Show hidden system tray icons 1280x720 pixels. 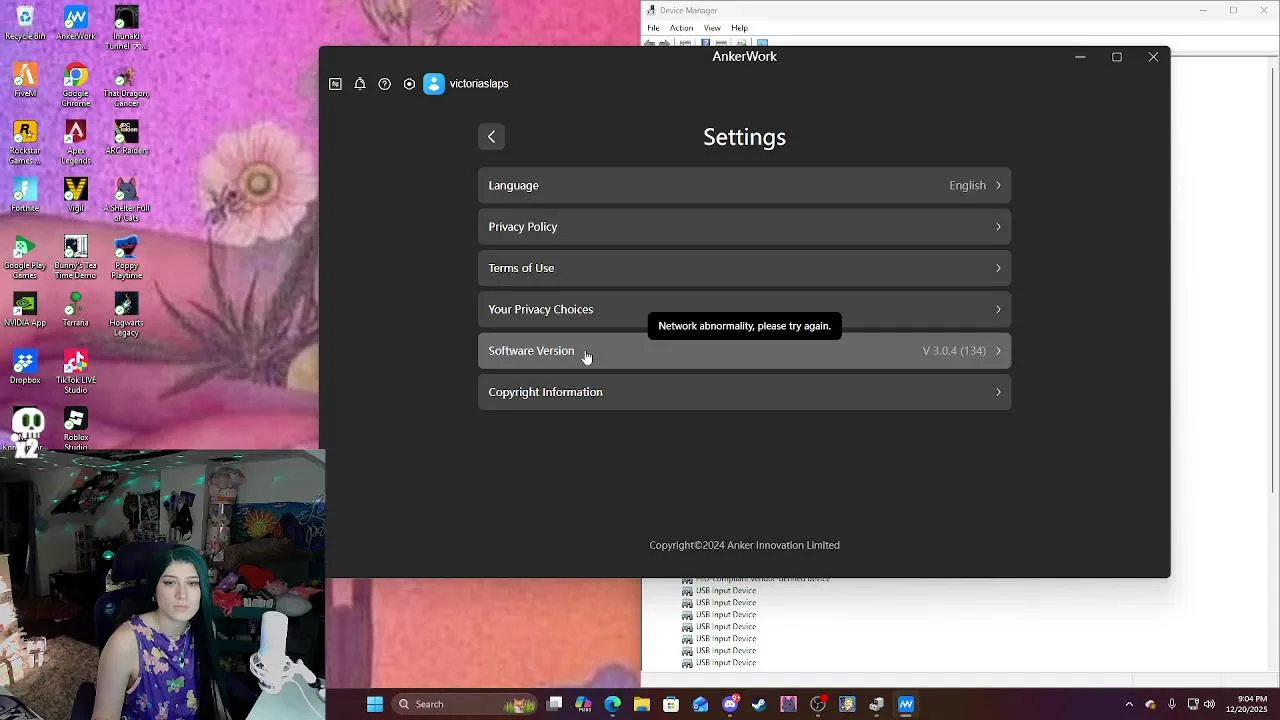(1129, 704)
